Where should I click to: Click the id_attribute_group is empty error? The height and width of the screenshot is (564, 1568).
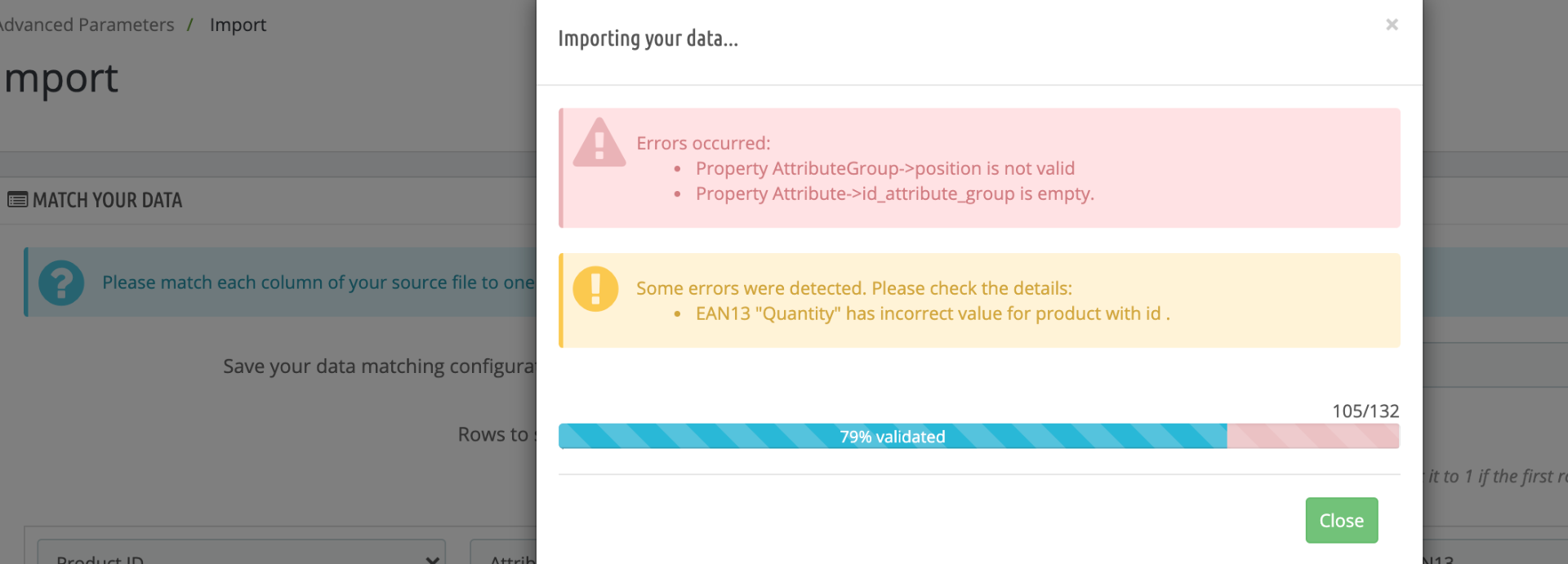894,194
